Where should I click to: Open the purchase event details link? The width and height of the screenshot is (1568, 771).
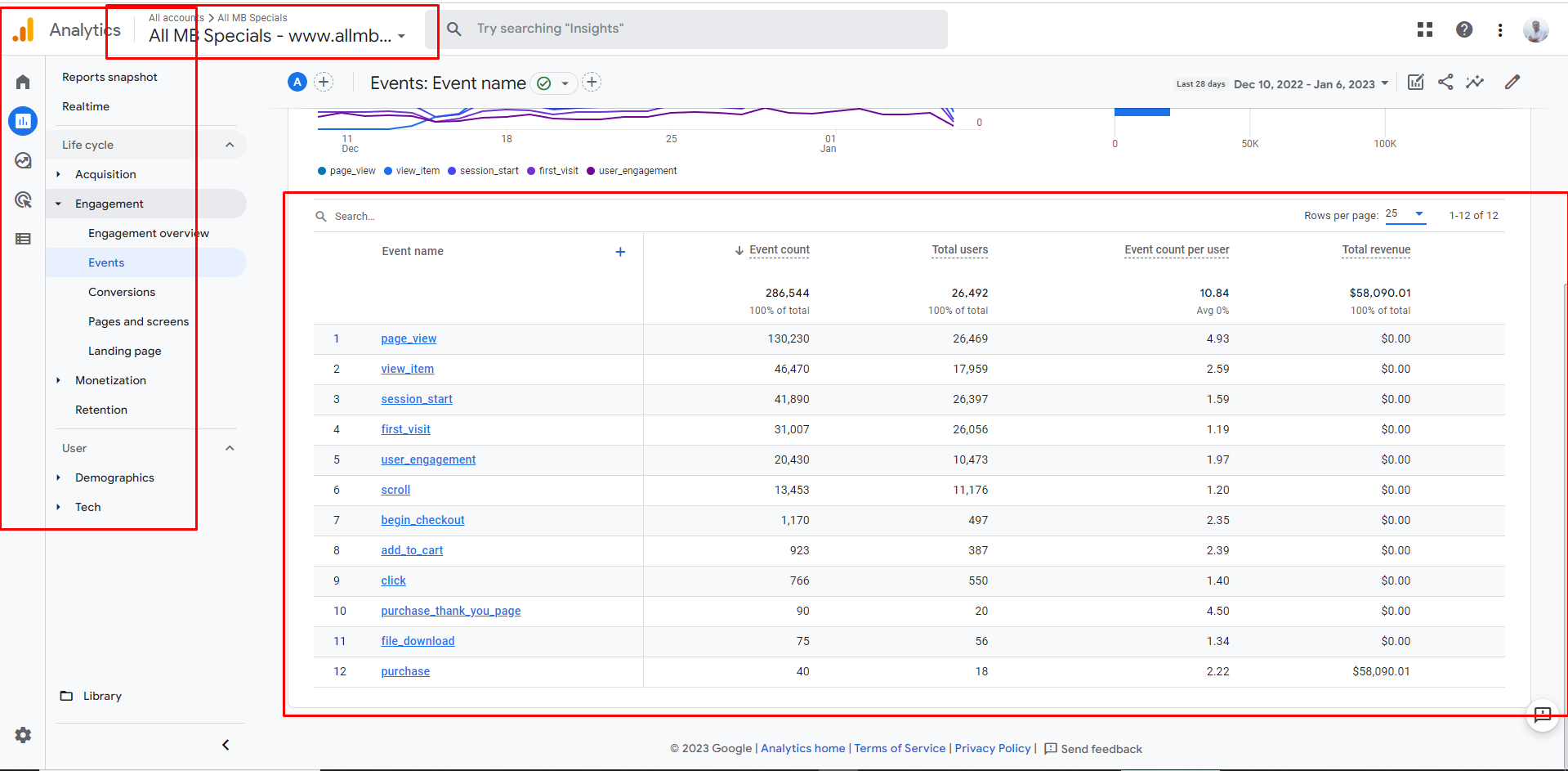click(x=404, y=671)
